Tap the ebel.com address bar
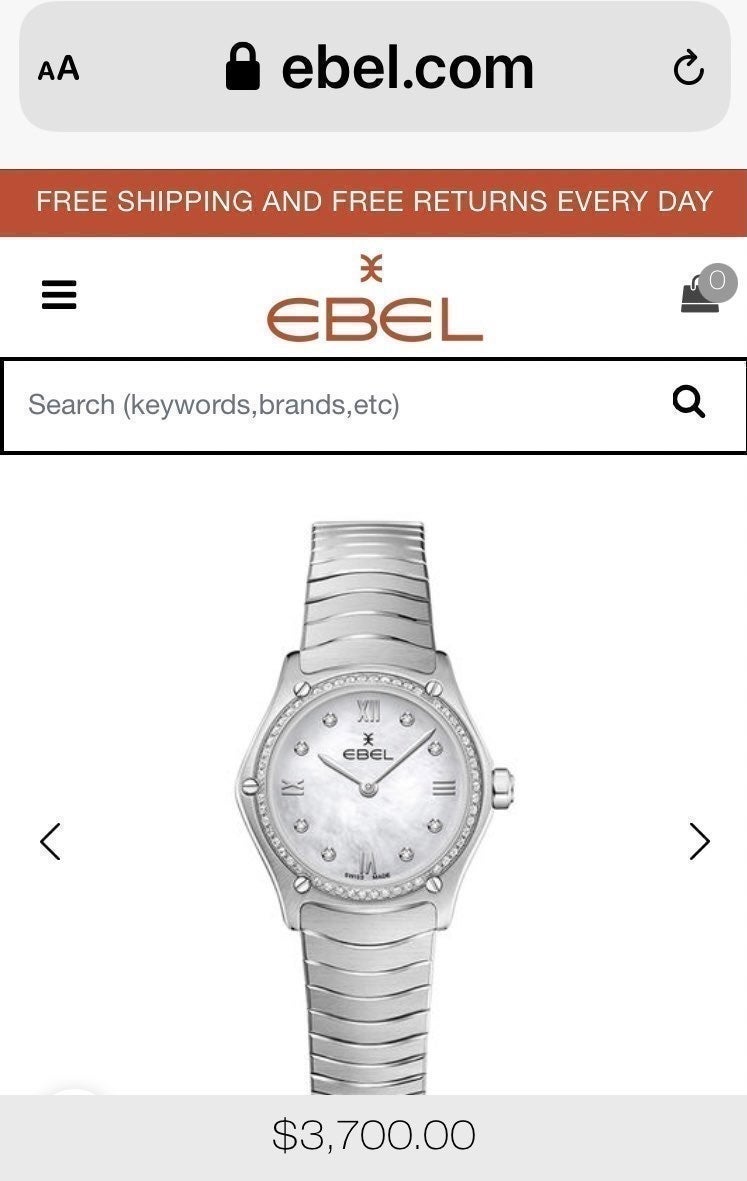The width and height of the screenshot is (747, 1181). click(x=374, y=68)
